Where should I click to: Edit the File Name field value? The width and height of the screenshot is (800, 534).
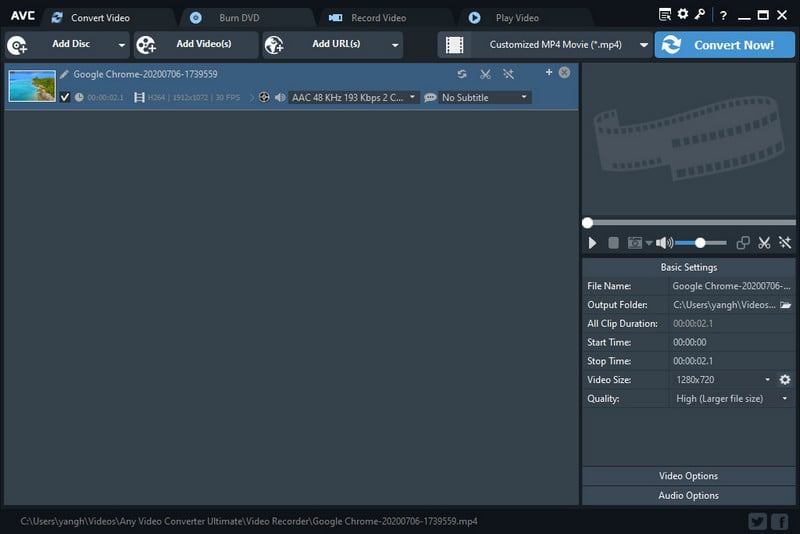pyautogui.click(x=731, y=286)
